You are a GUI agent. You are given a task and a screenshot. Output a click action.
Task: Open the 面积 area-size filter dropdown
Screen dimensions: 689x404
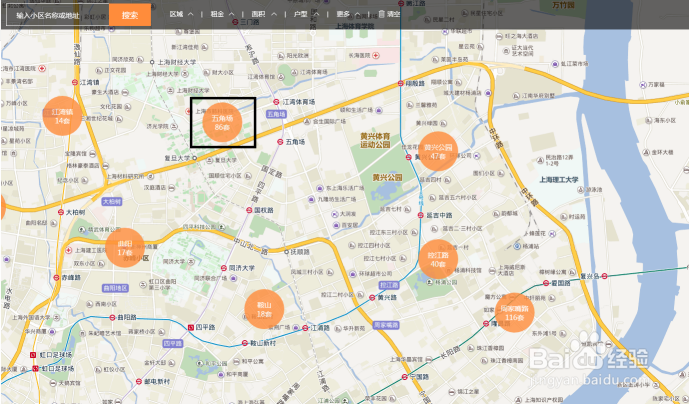click(264, 14)
